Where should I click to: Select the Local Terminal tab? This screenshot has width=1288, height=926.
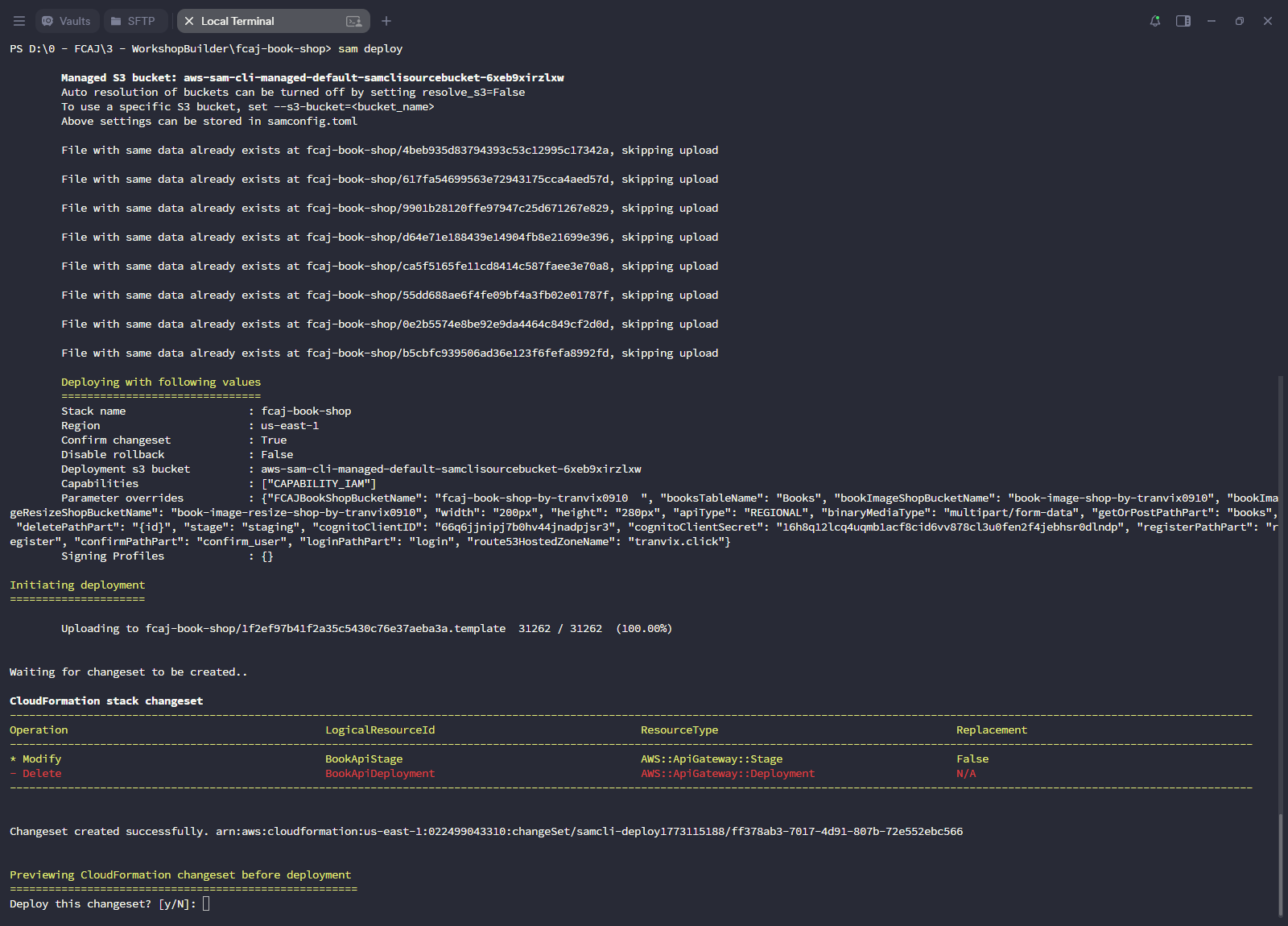pyautogui.click(x=274, y=21)
